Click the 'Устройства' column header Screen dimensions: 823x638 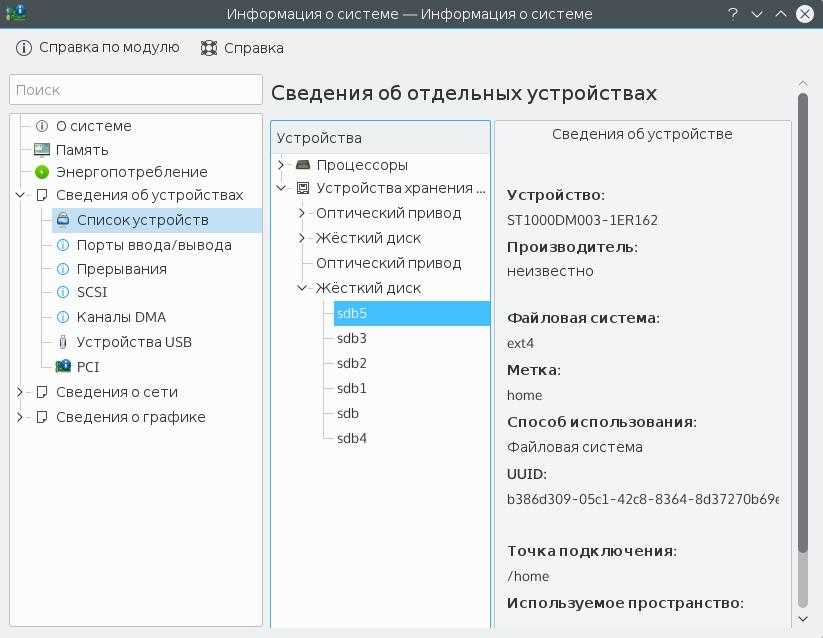point(381,138)
